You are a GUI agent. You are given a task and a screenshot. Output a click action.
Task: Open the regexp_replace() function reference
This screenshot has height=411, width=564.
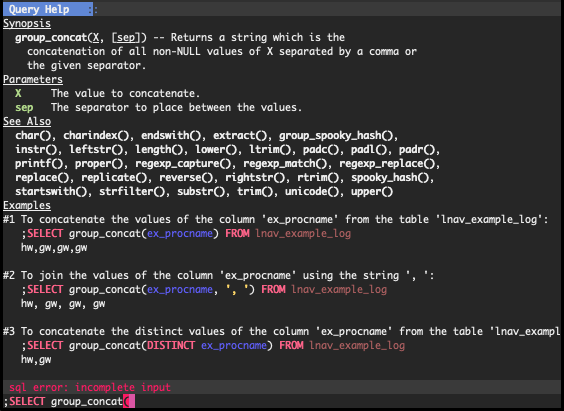387,164
